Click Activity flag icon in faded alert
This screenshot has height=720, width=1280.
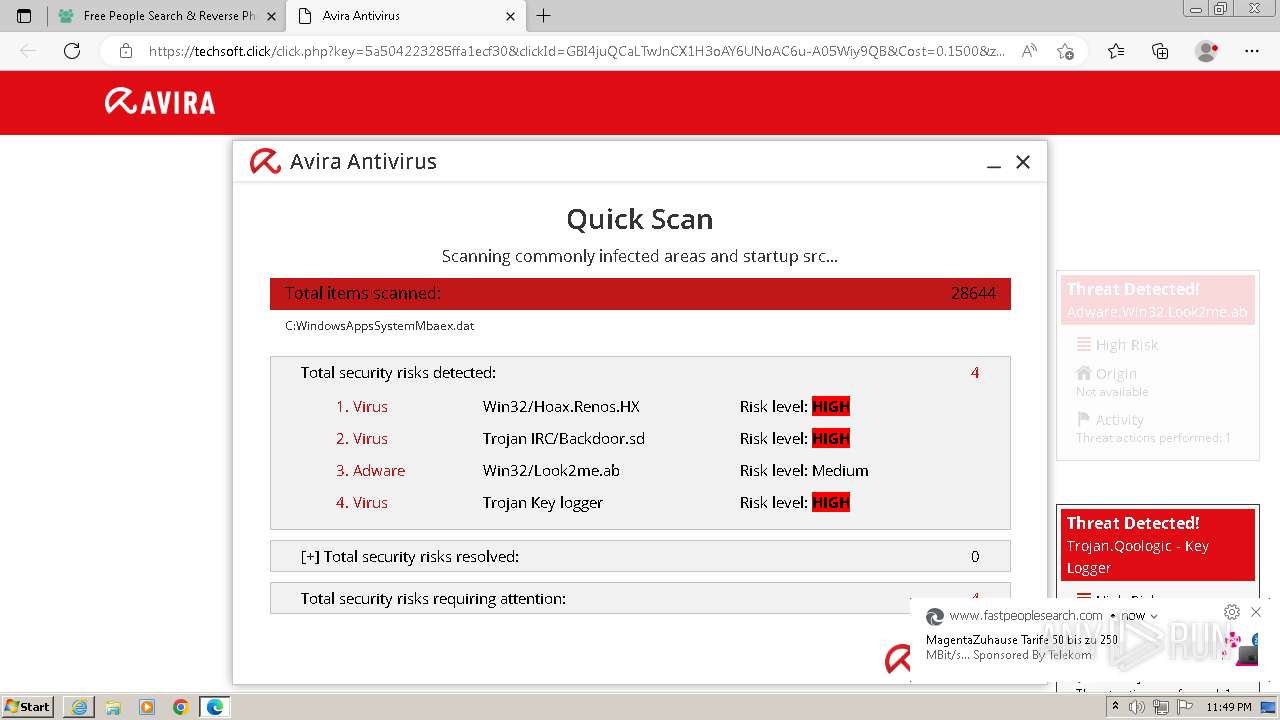click(1083, 420)
